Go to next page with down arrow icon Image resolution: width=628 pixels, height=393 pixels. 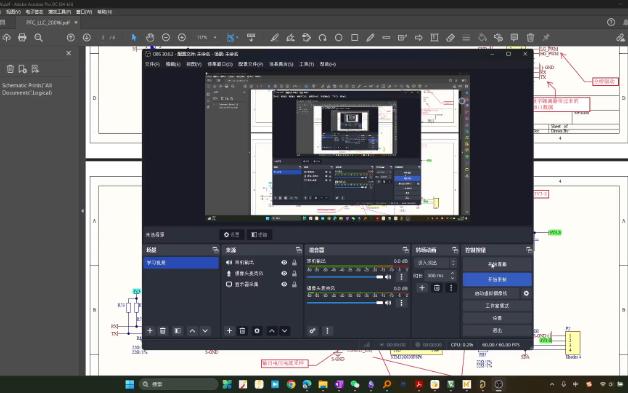coord(87,38)
